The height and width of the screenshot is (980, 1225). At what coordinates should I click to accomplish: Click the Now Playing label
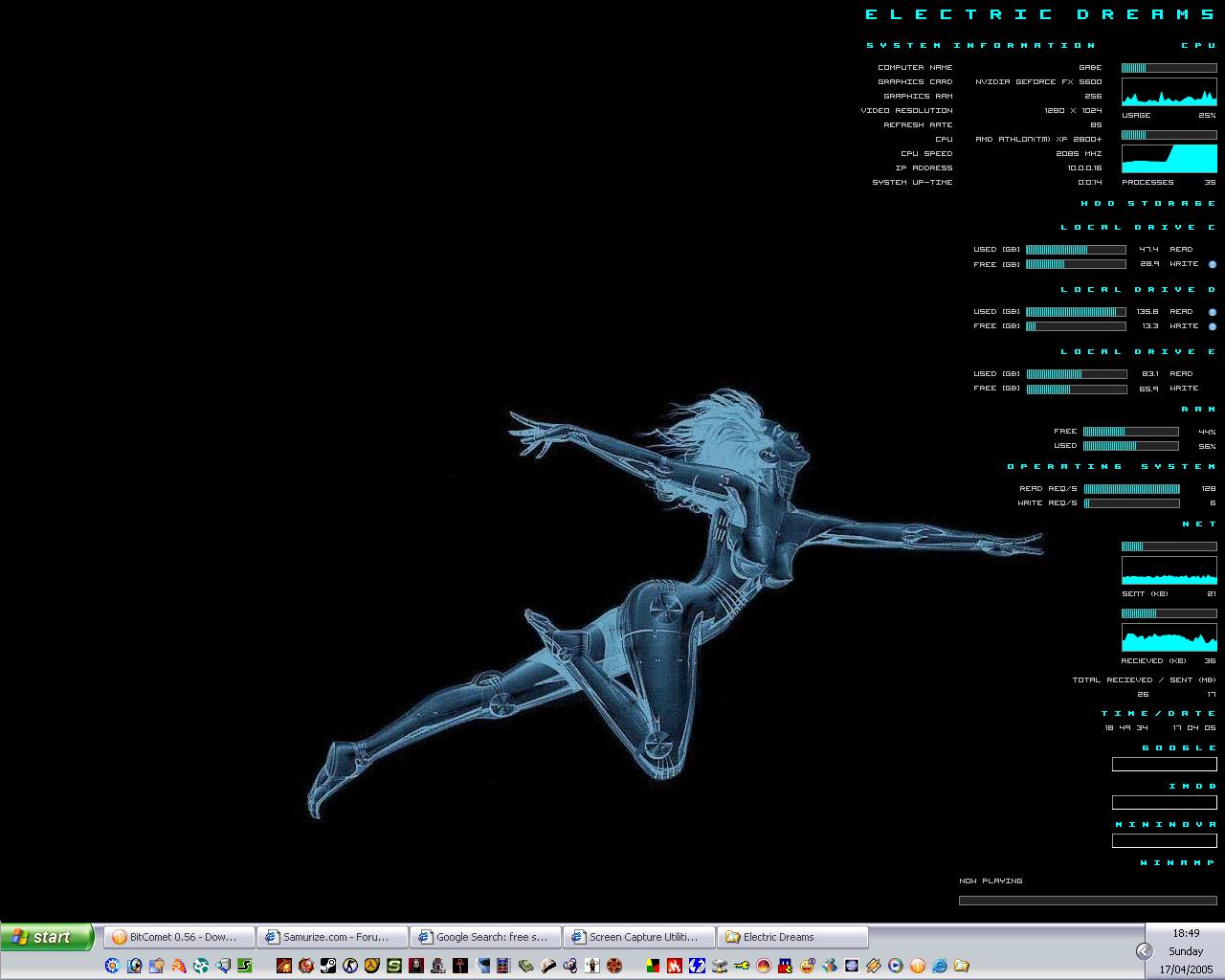coord(991,880)
